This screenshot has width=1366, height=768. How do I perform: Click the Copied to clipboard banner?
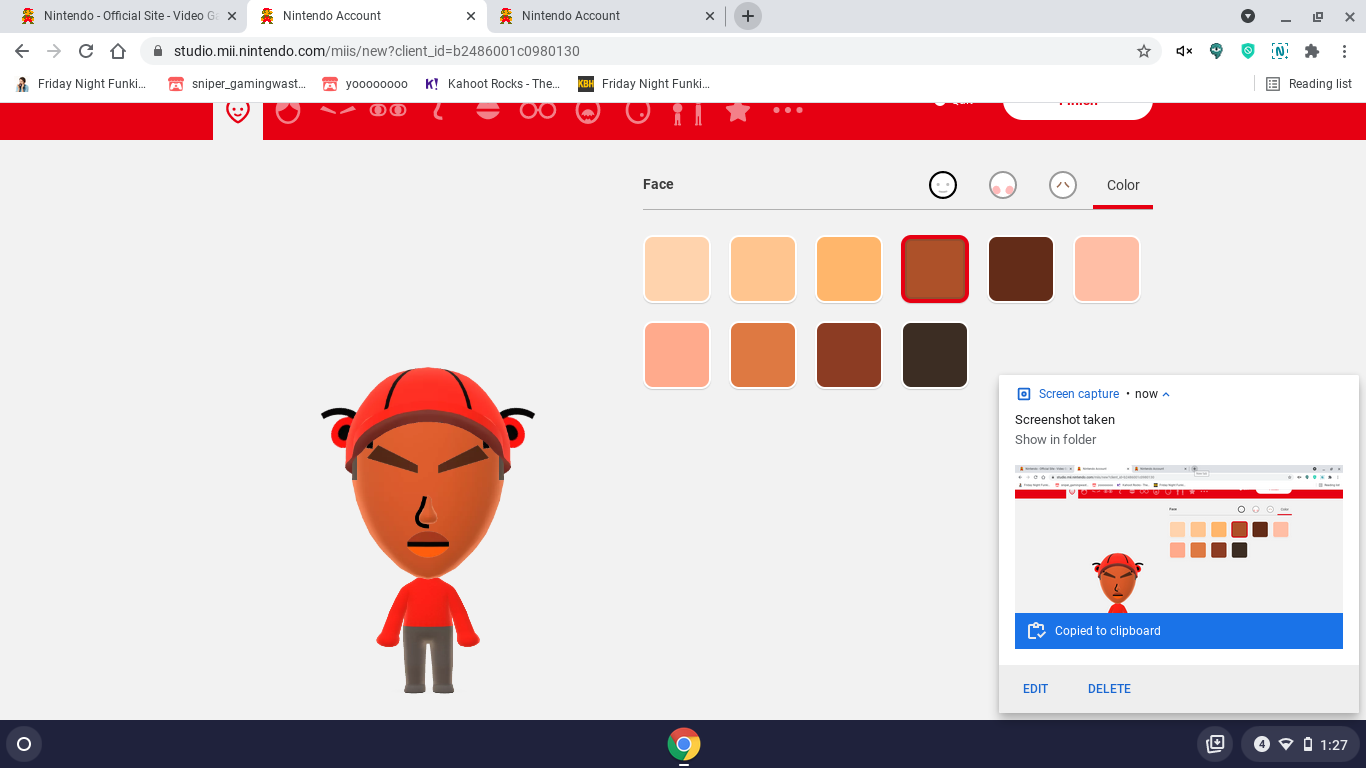[x=1179, y=631]
